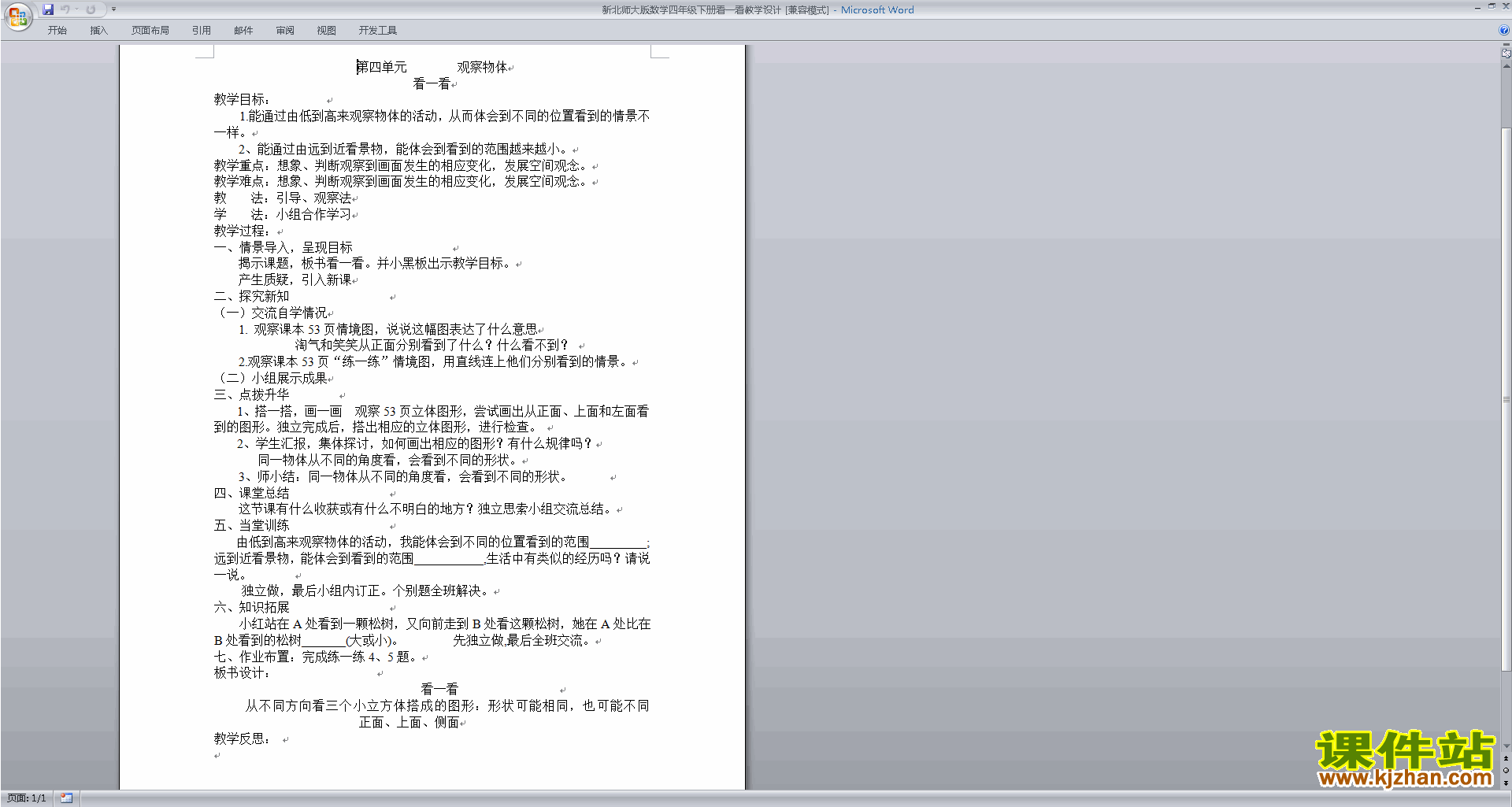Click the vertical scrollbar thumb
Screen dimensions: 1512x807
click(1506, 399)
